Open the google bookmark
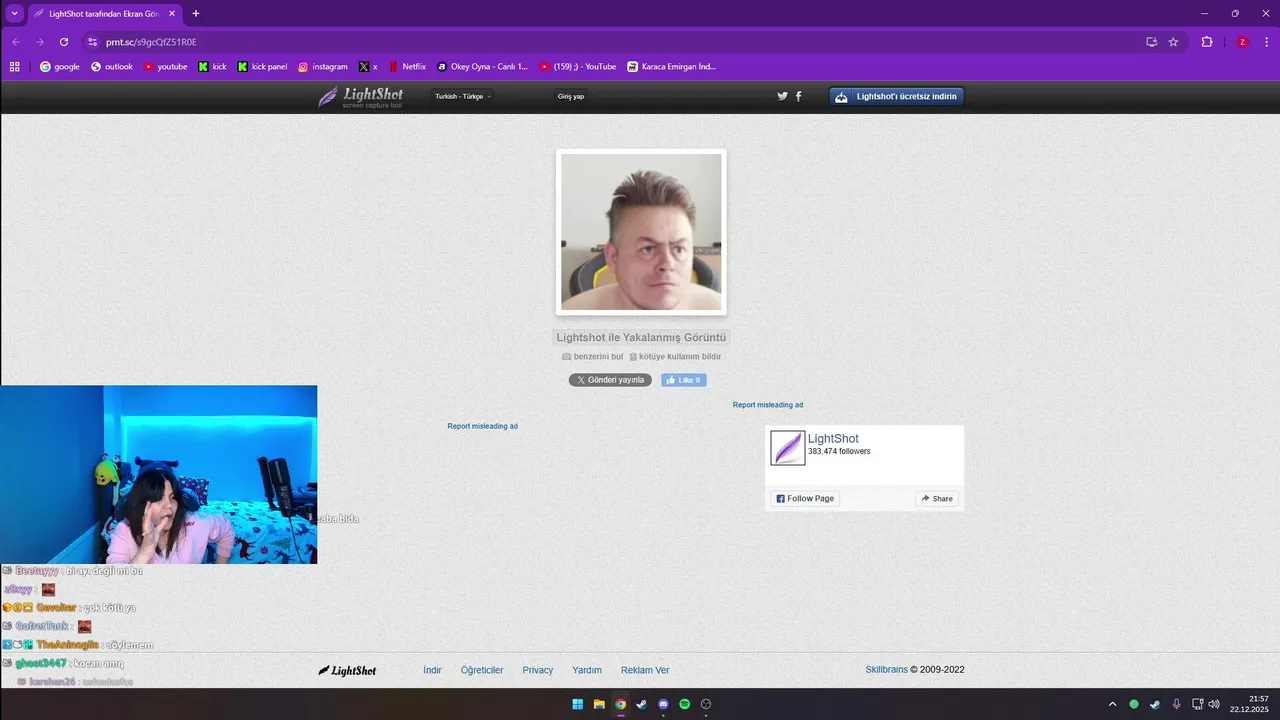This screenshot has width=1280, height=720. pyautogui.click(x=59, y=67)
